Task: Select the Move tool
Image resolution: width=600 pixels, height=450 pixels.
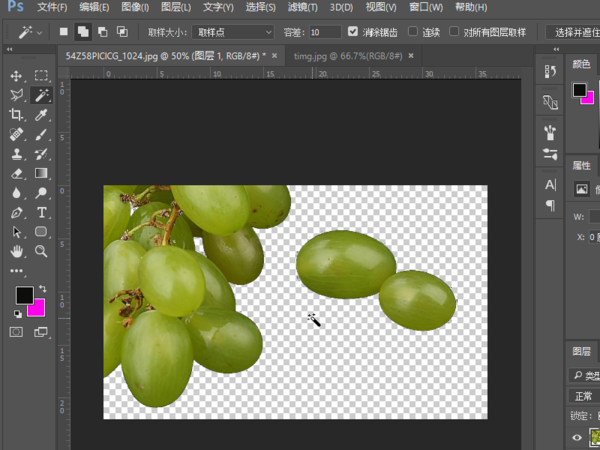Action: pyautogui.click(x=16, y=76)
